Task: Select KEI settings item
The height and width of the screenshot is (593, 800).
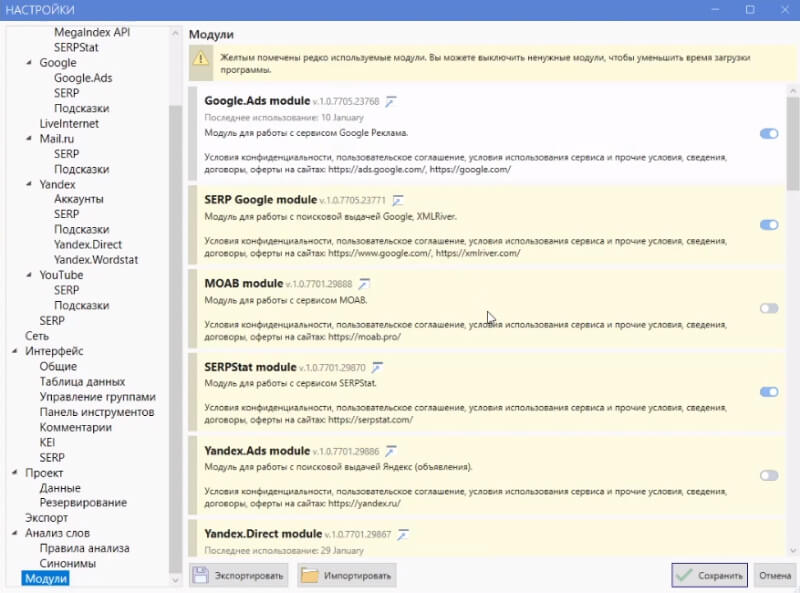Action: coord(47,442)
